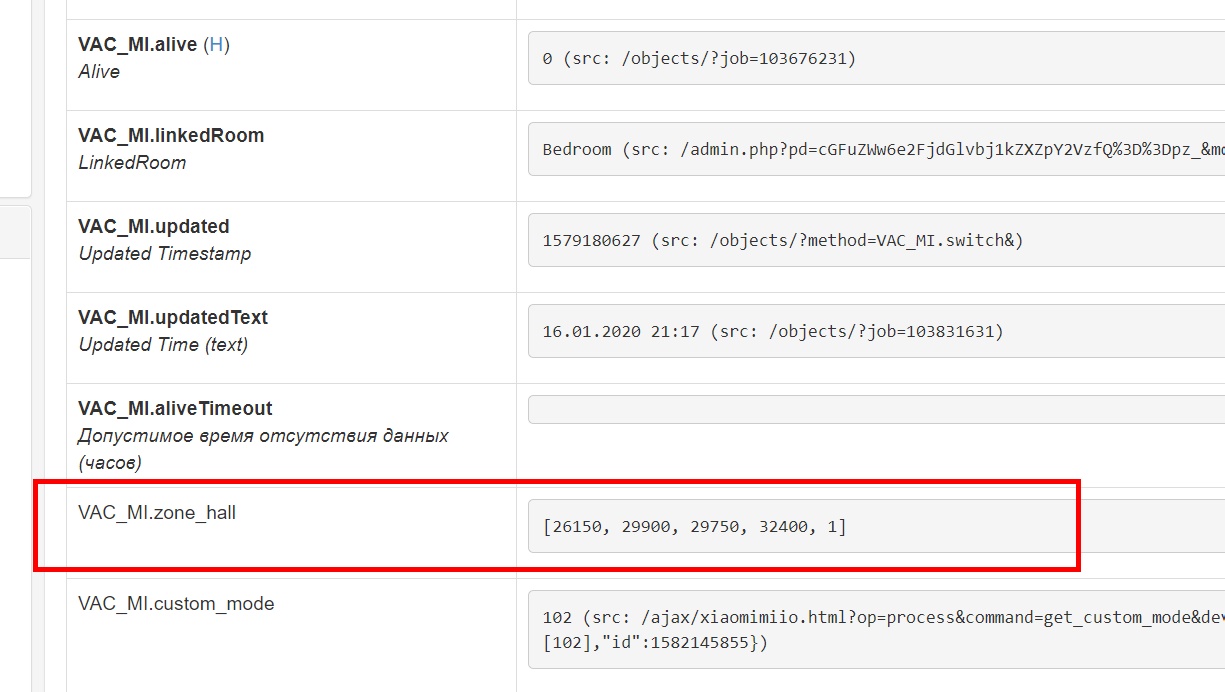Click the H history link beside VAC_MI.alive
Image resolution: width=1225 pixels, height=692 pixels.
(217, 45)
